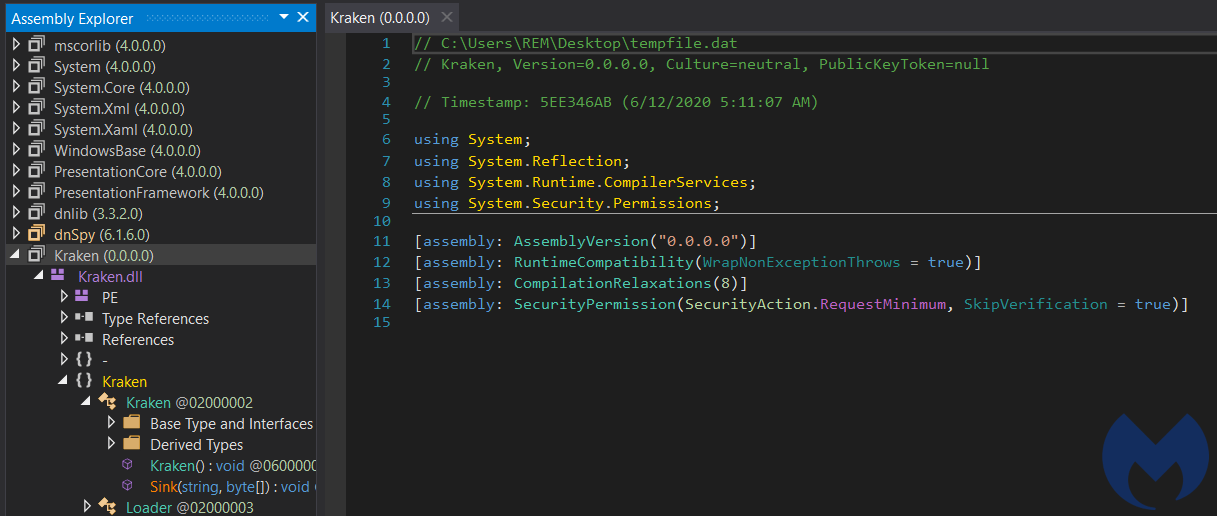The height and width of the screenshot is (516, 1217).
Task: Click the PresentationCore assembly icon
Action: (x=37, y=171)
